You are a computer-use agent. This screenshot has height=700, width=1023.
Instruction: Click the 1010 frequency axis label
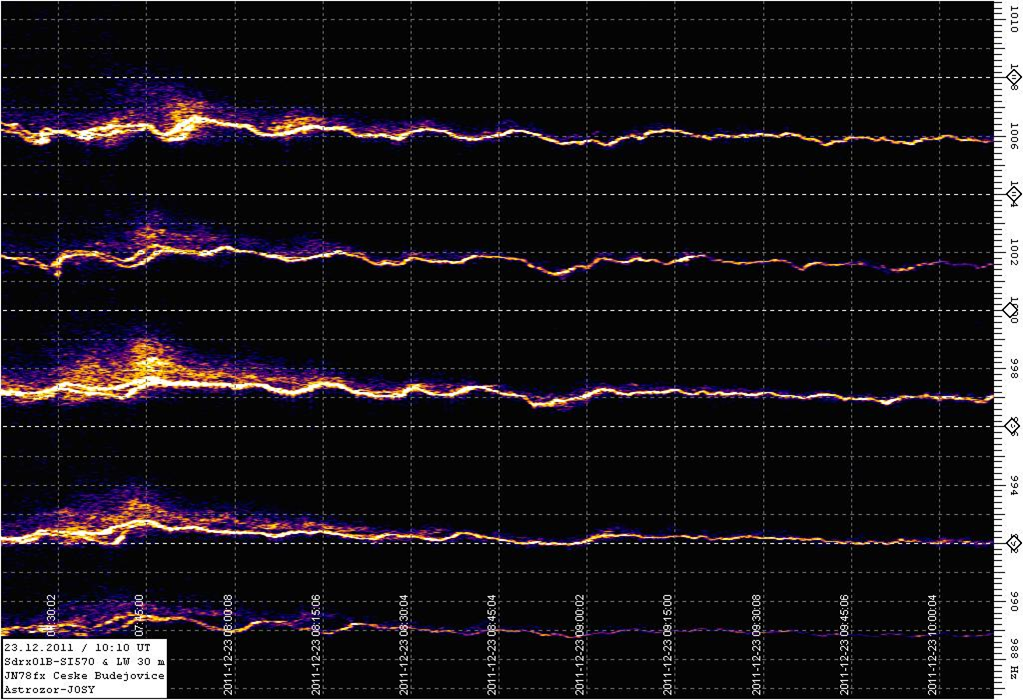point(1013,19)
